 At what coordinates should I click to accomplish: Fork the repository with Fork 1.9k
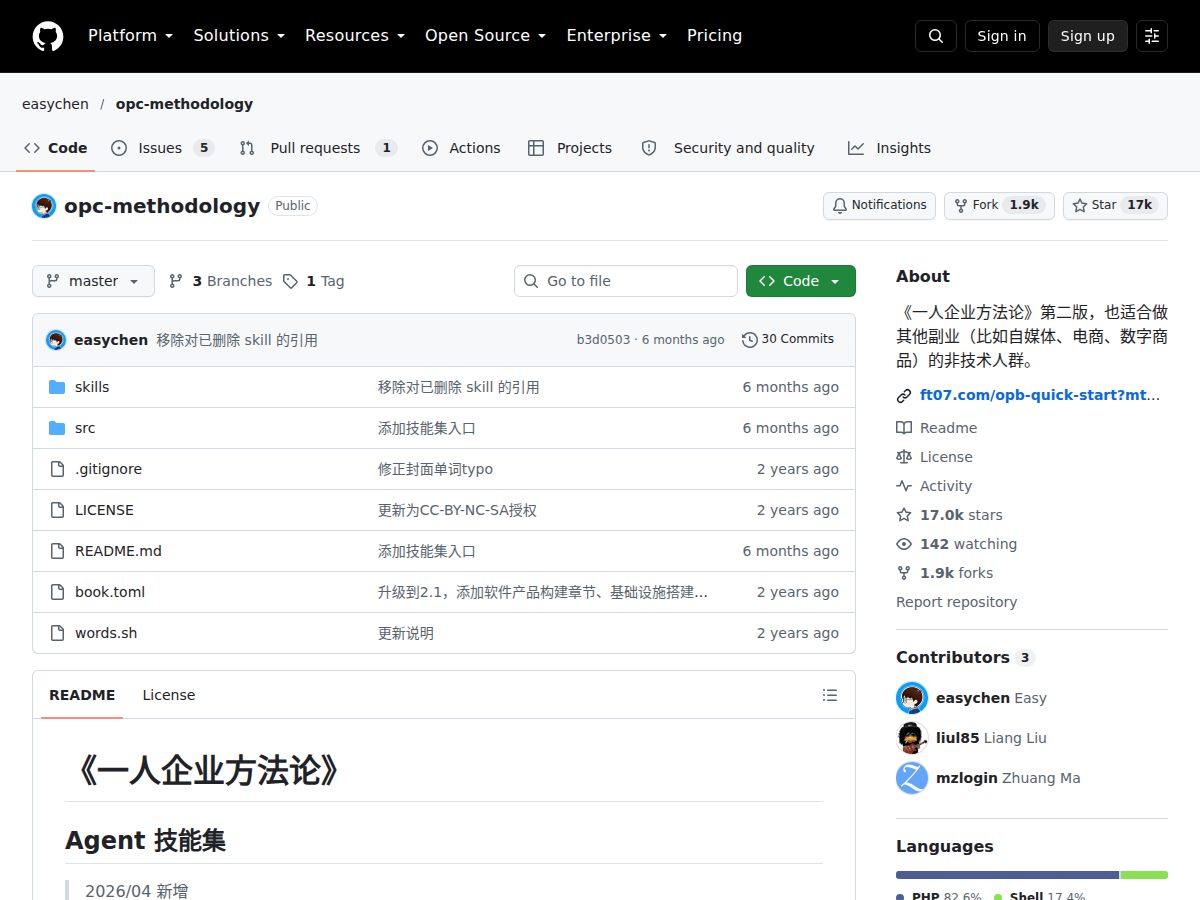[999, 206]
